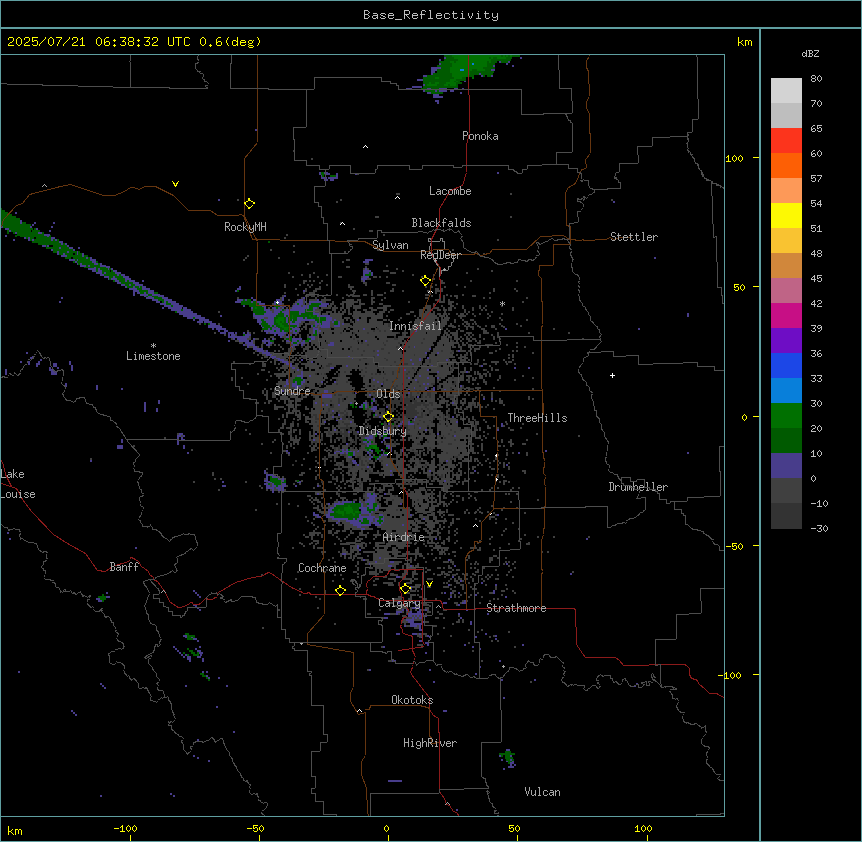Viewport: 862px width, 842px height.
Task: Click the white caret marker northwest of Ponoka
Action: tap(366, 147)
